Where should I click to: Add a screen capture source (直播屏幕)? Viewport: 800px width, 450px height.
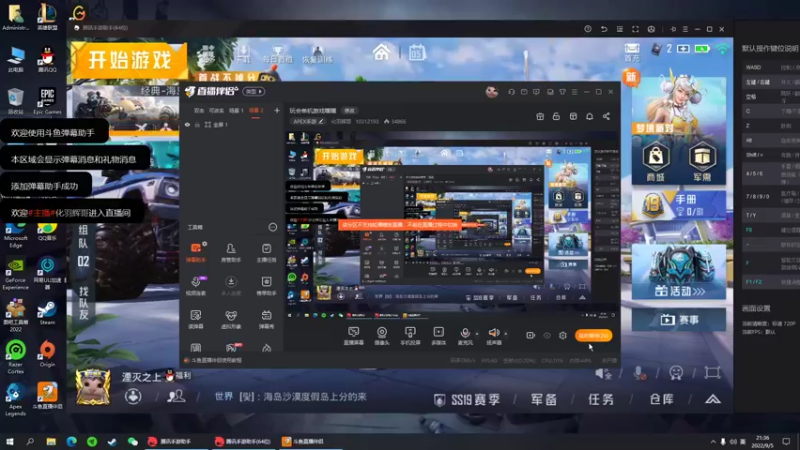click(353, 336)
